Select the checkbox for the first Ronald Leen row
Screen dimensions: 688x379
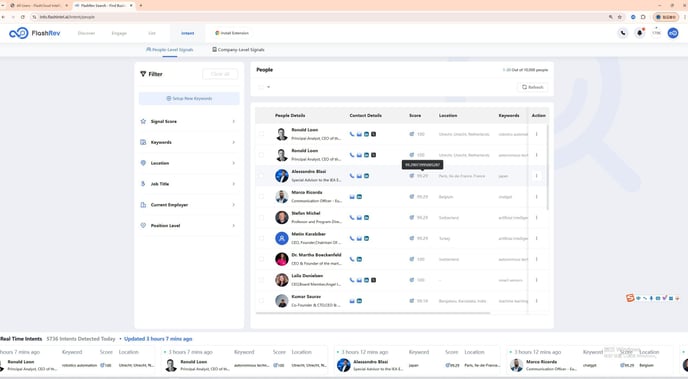click(262, 134)
